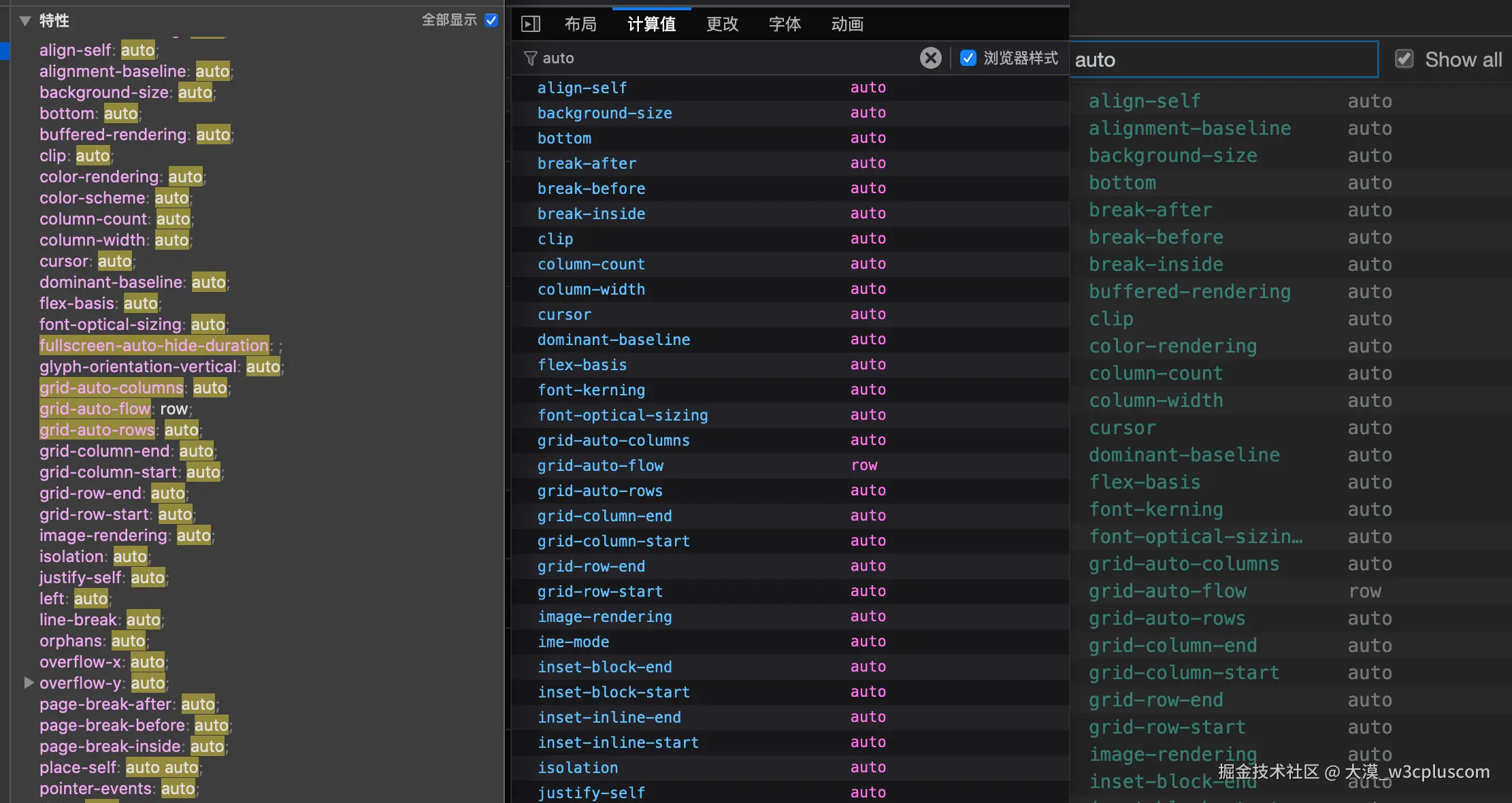Select the 动画 tab
The height and width of the screenshot is (803, 1512).
847,24
